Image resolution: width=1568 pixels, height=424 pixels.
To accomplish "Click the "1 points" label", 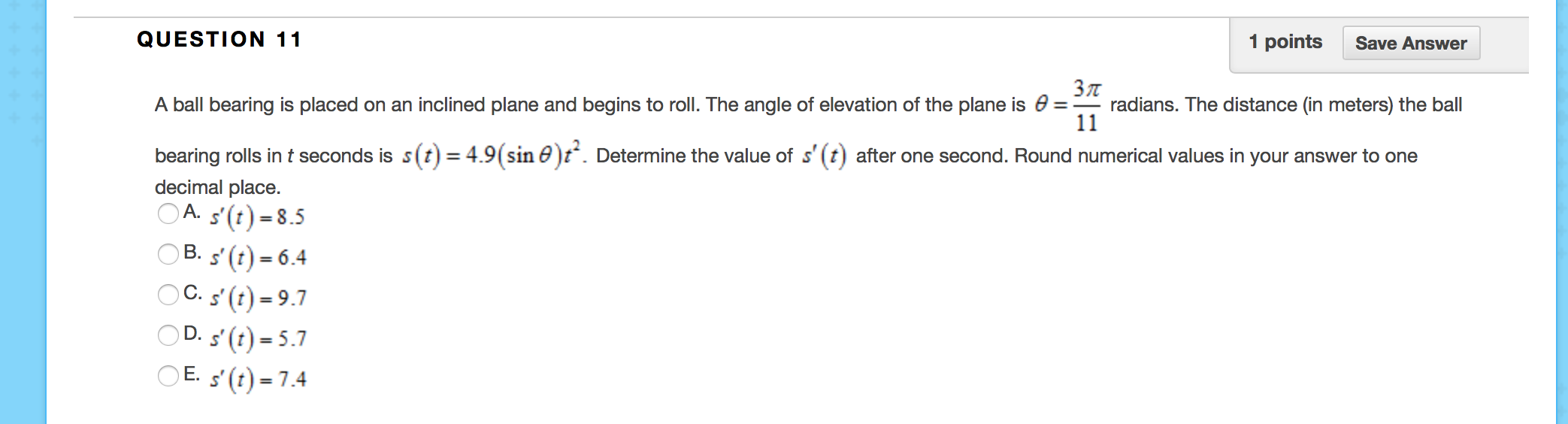I will 1285,42.
